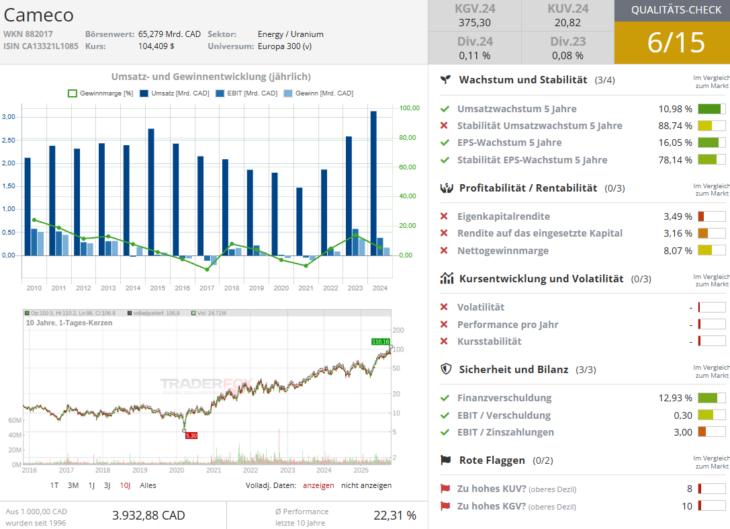The image size is (730, 529).
Task: Click the red X next to Eigenkapitalrendite
Action: (444, 216)
